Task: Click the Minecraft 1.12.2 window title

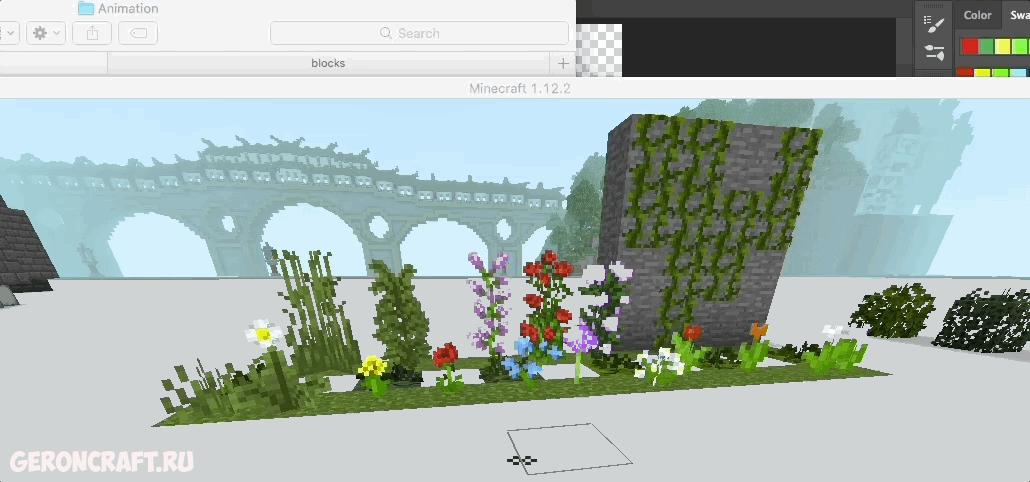Action: [519, 89]
